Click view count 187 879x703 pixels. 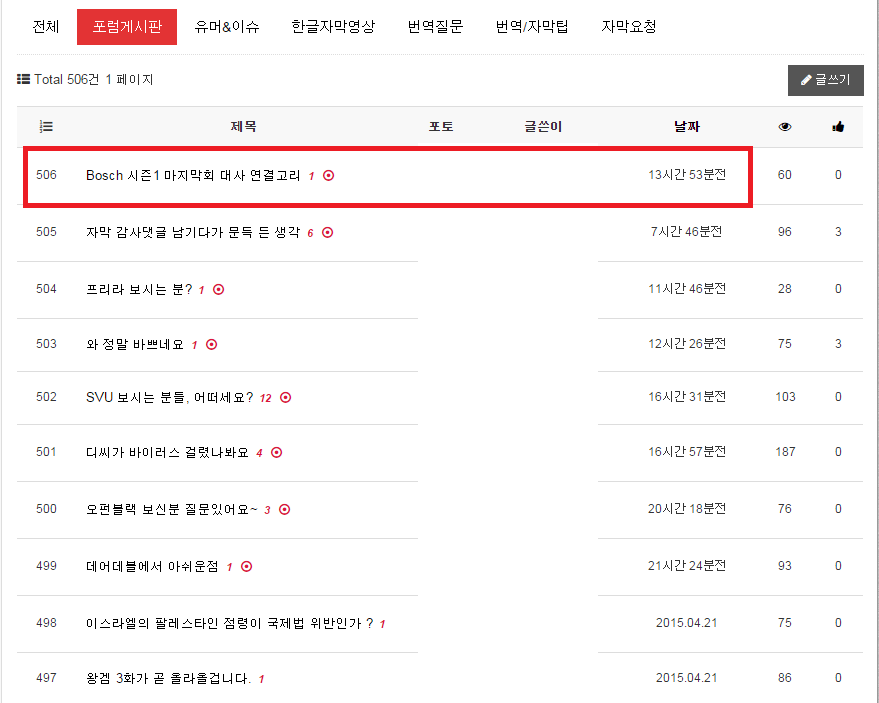tap(785, 452)
